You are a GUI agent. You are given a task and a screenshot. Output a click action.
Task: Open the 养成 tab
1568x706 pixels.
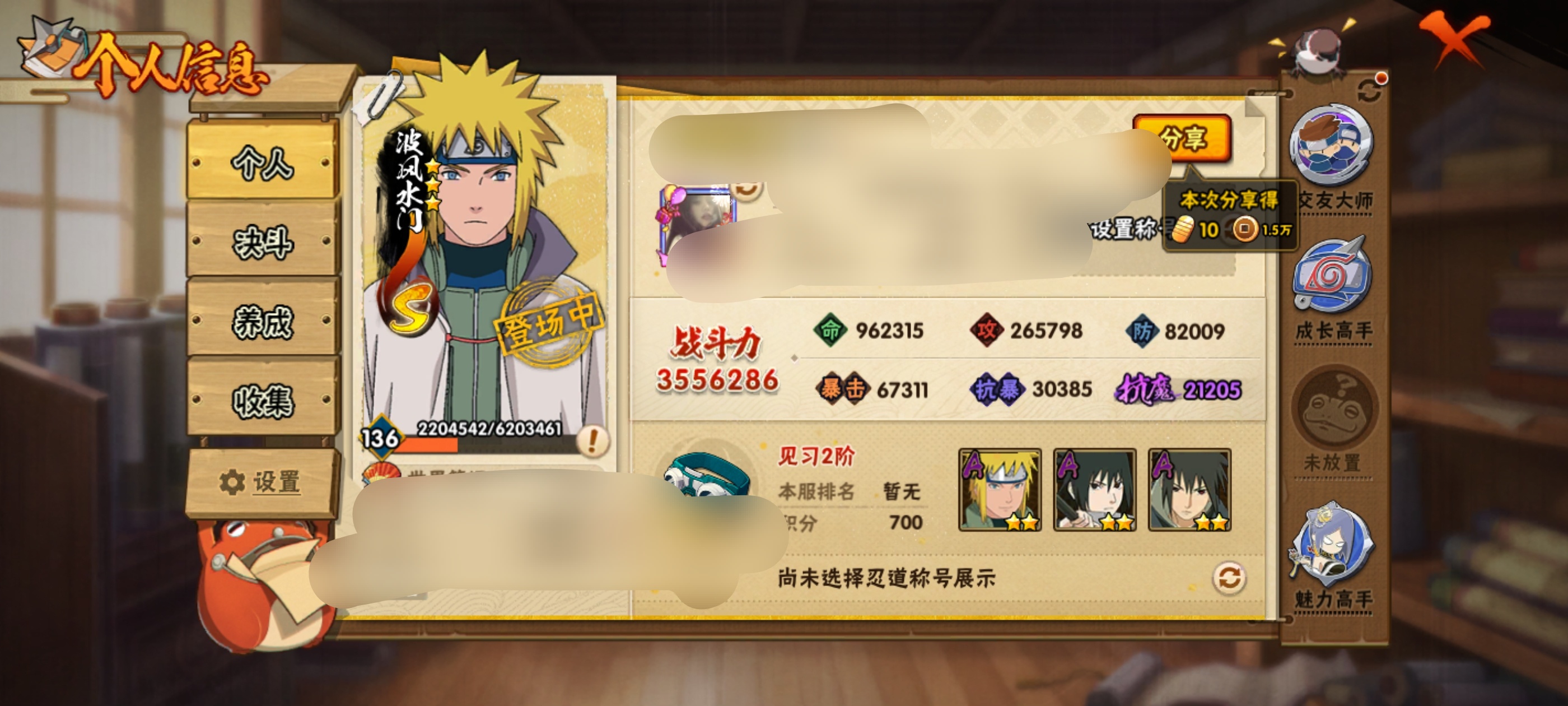[x=263, y=321]
